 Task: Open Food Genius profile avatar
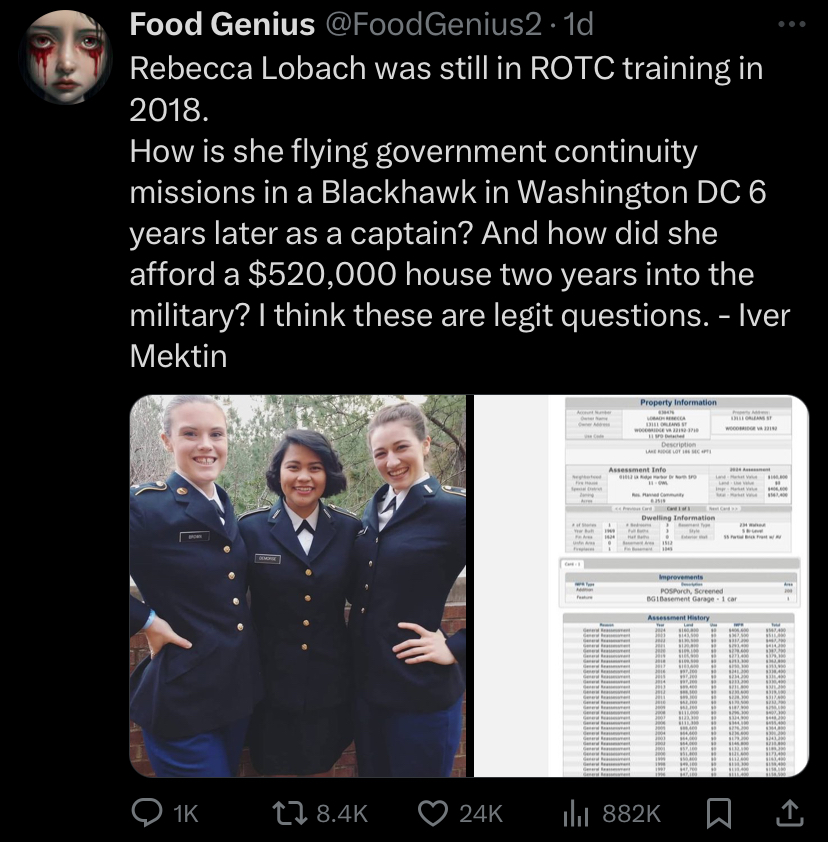(65, 56)
